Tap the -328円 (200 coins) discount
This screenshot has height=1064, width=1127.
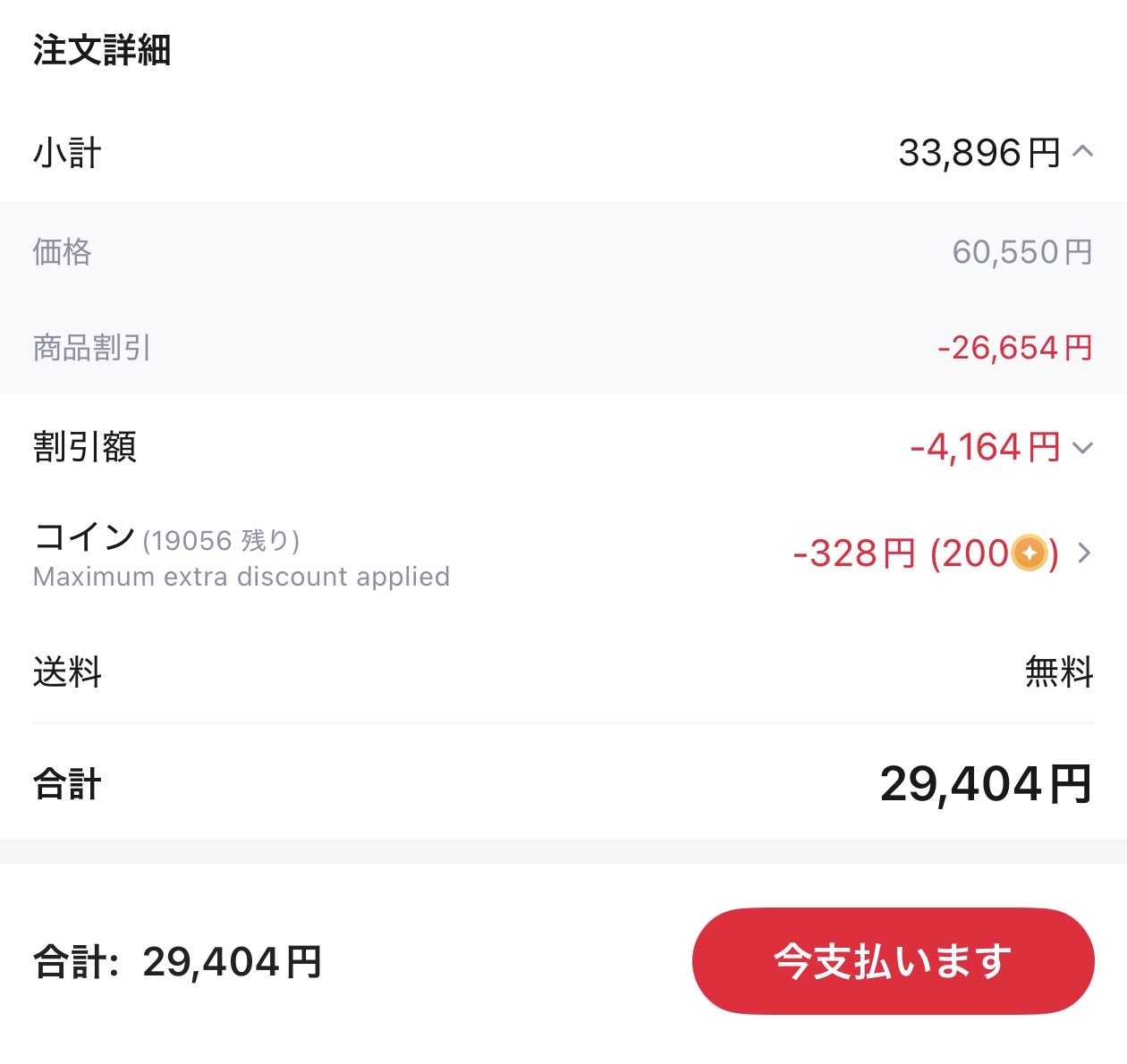(x=926, y=553)
